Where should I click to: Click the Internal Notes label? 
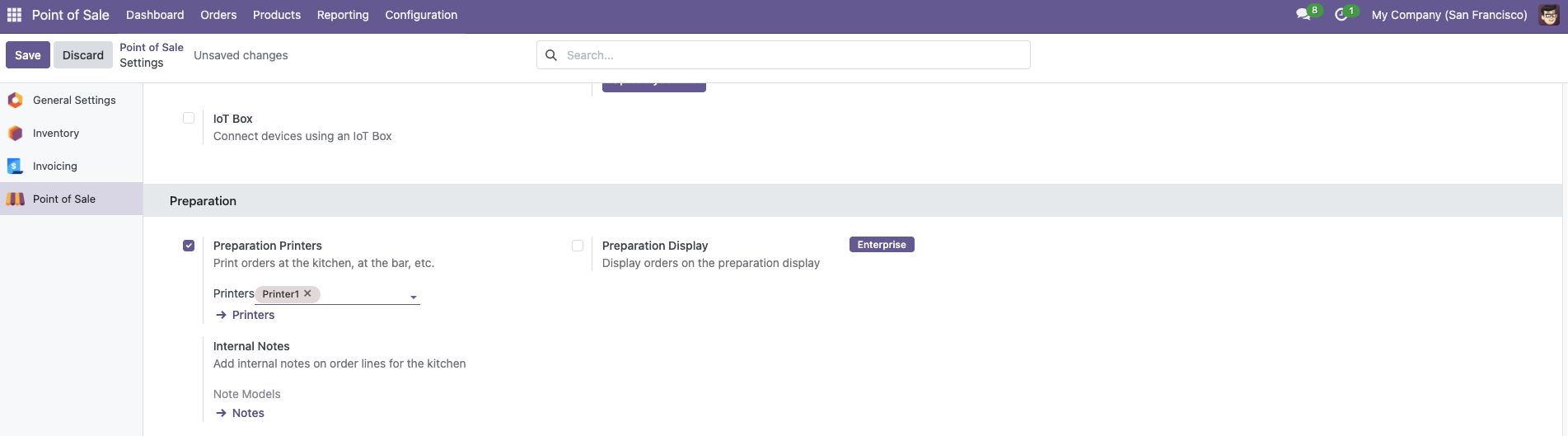251,346
